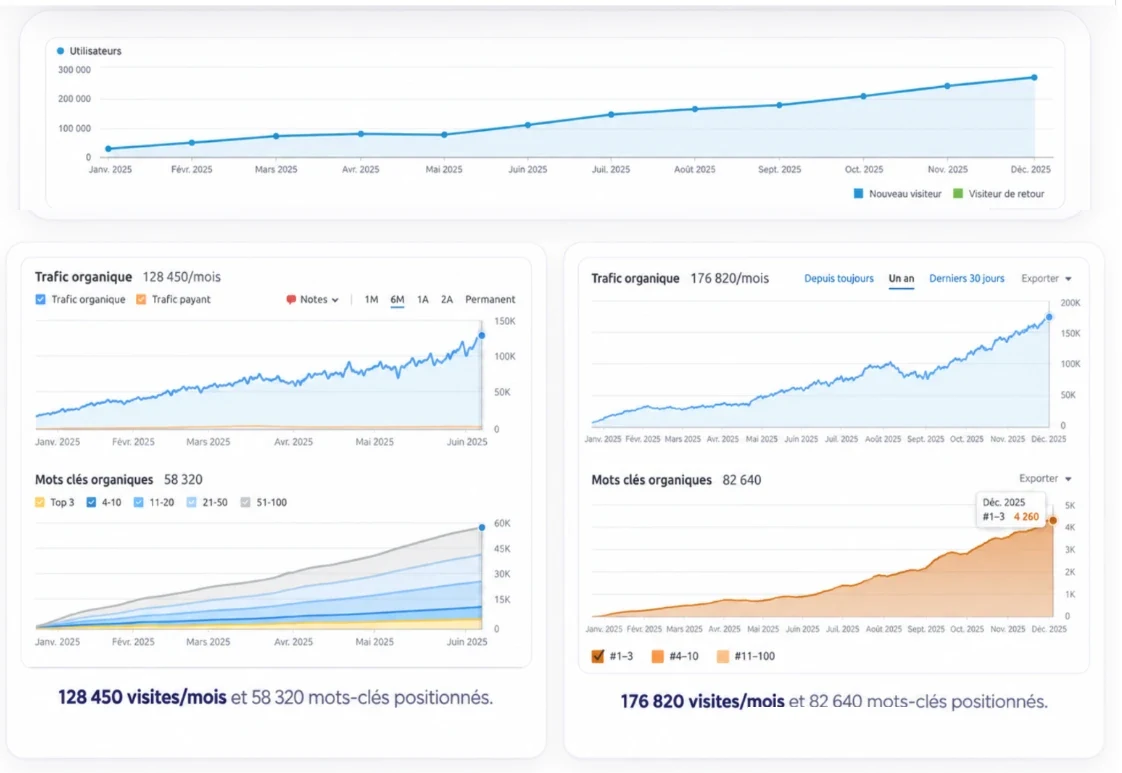Select the 1A time range
The width and height of the screenshot is (1122, 773).
[x=423, y=299]
